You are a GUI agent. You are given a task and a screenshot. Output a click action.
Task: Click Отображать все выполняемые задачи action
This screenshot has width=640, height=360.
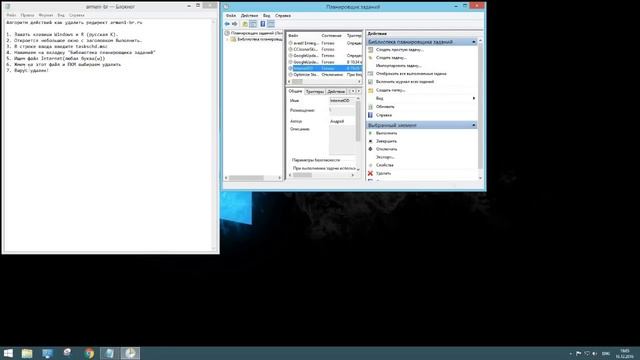coord(411,73)
